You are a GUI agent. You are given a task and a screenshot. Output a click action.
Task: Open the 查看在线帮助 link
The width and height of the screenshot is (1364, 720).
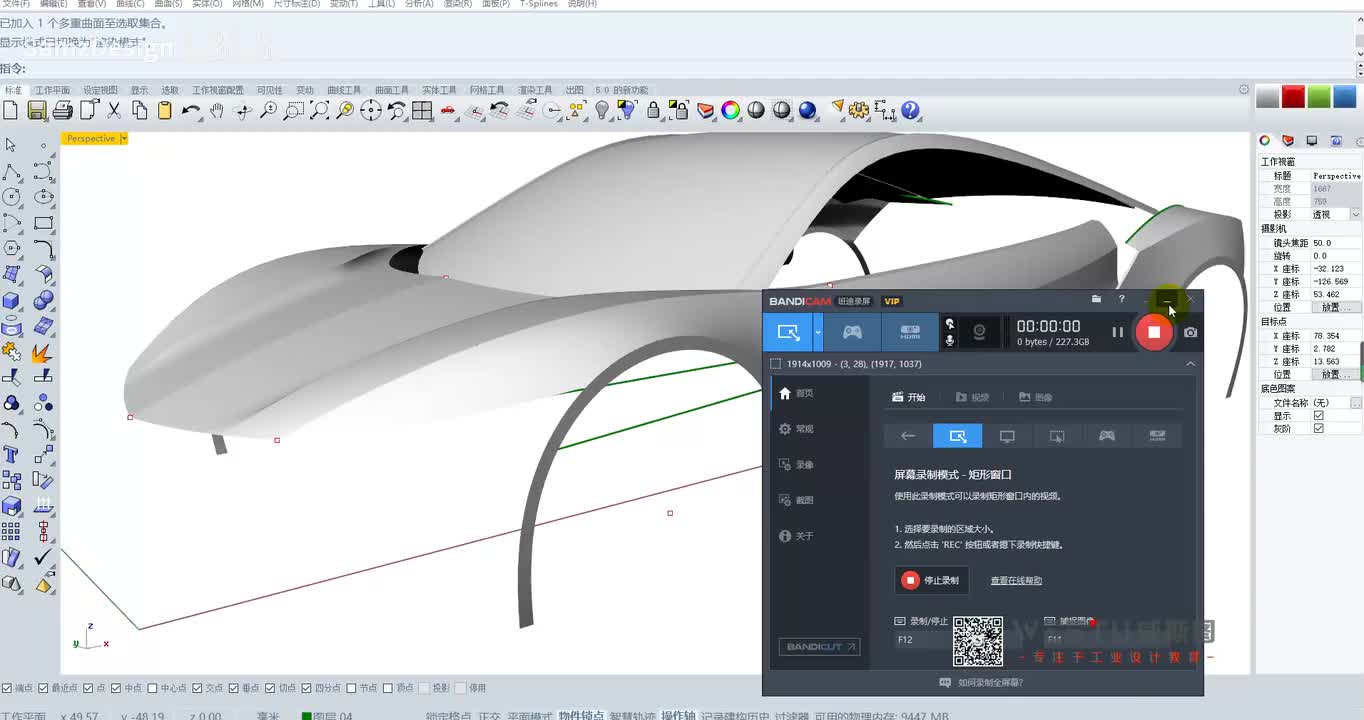tap(1016, 581)
